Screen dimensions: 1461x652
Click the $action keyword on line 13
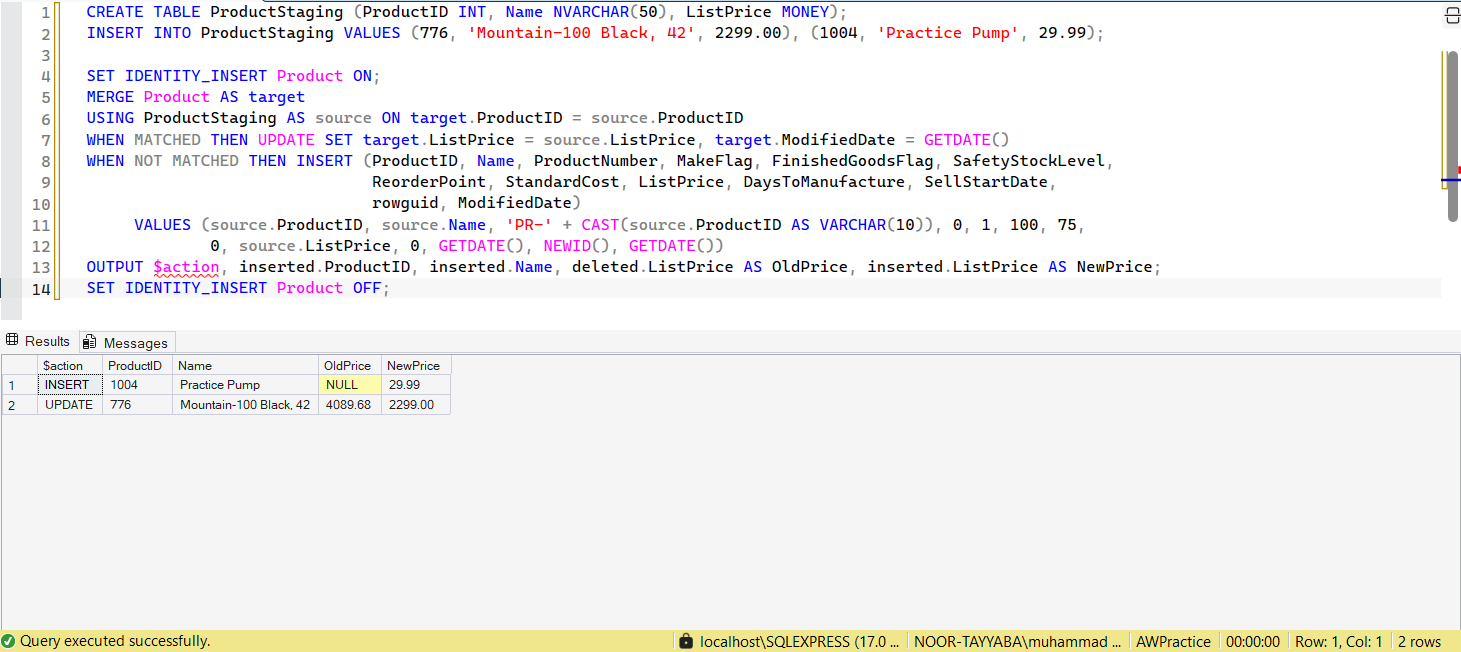click(x=186, y=267)
